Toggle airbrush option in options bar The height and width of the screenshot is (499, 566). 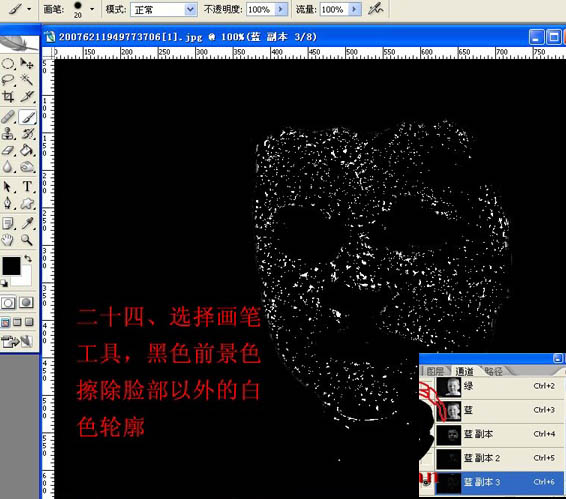pos(375,9)
